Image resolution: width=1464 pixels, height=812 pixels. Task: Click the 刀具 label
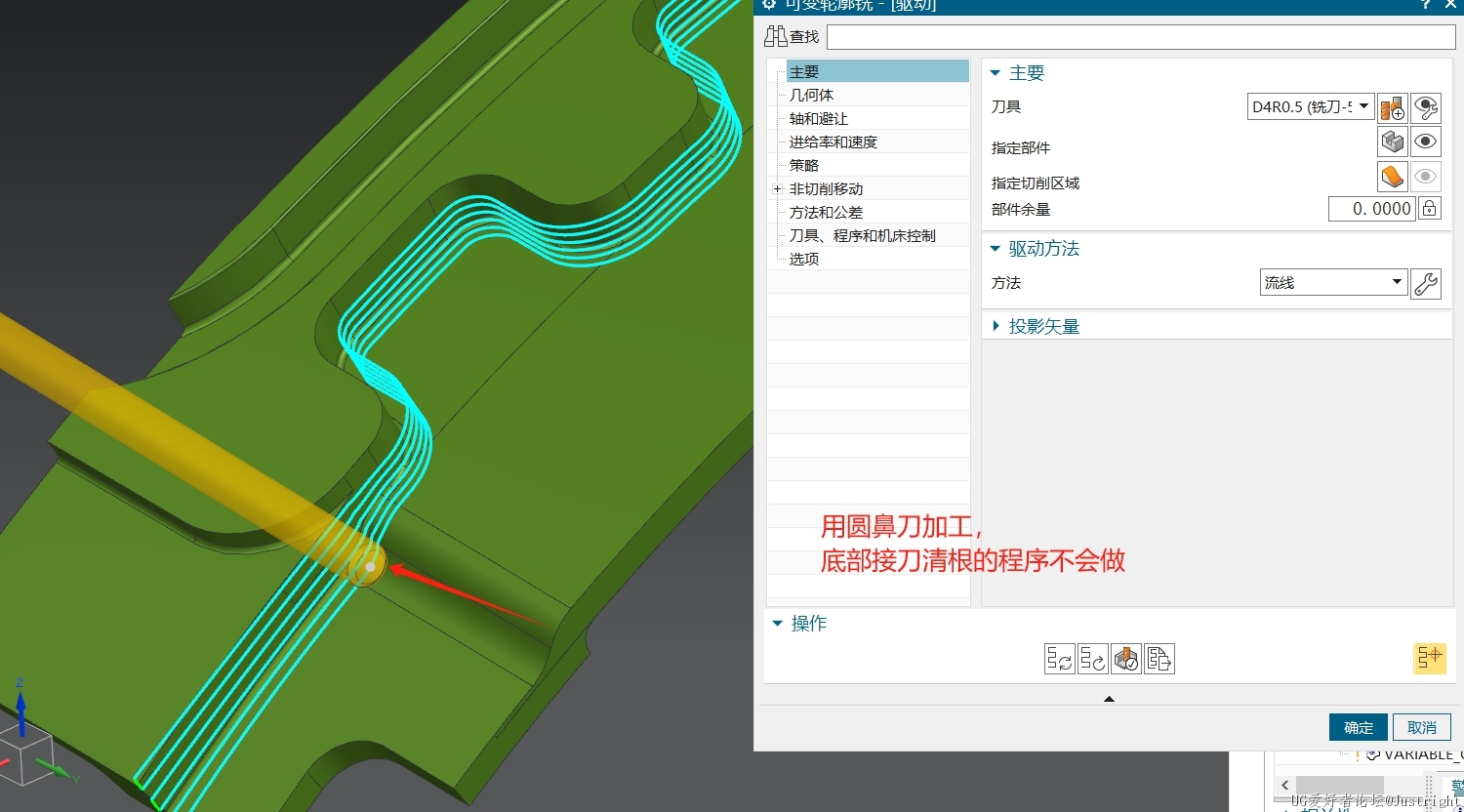coord(1006,106)
